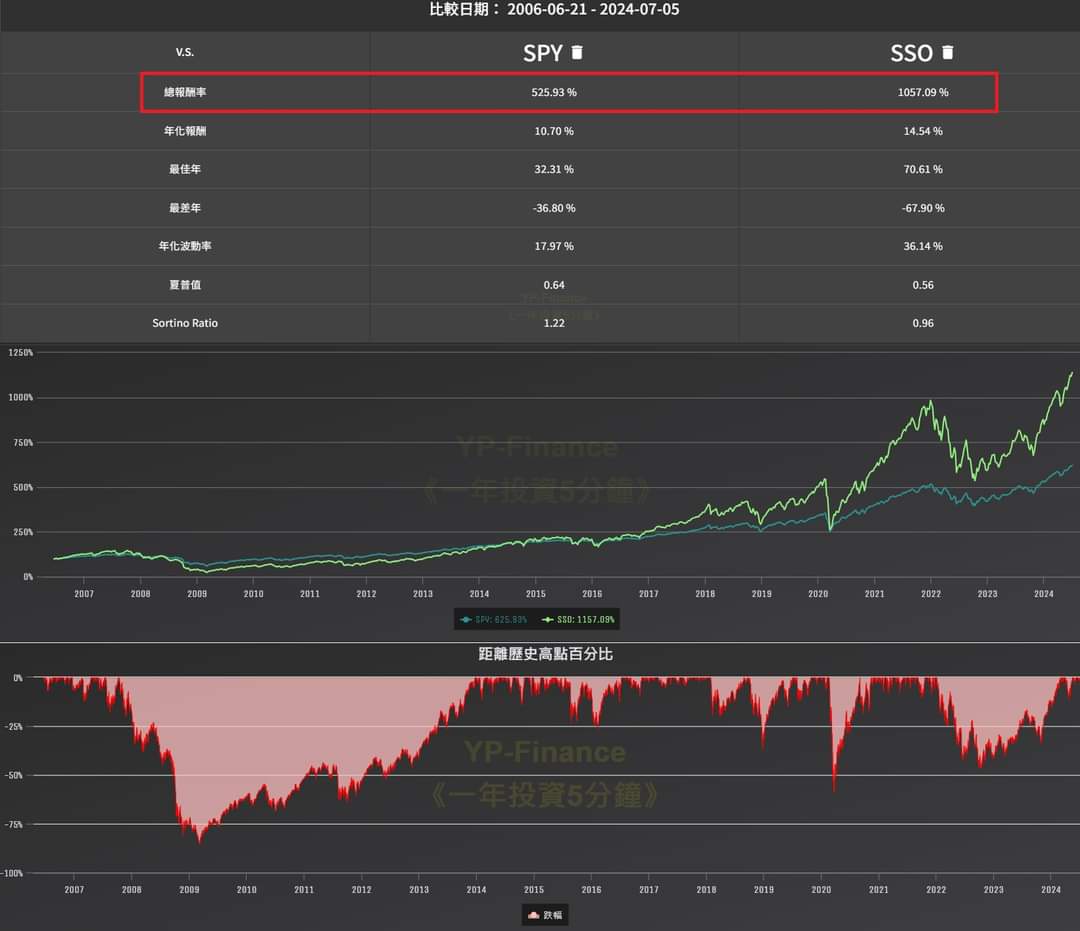
Task: Click the 總報酬率 row label
Action: tap(185, 92)
